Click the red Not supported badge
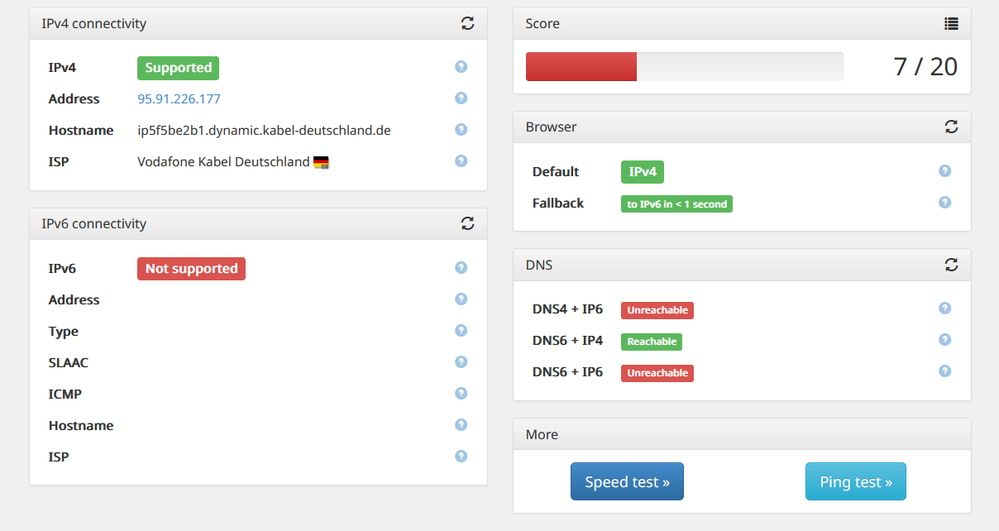 pos(191,268)
